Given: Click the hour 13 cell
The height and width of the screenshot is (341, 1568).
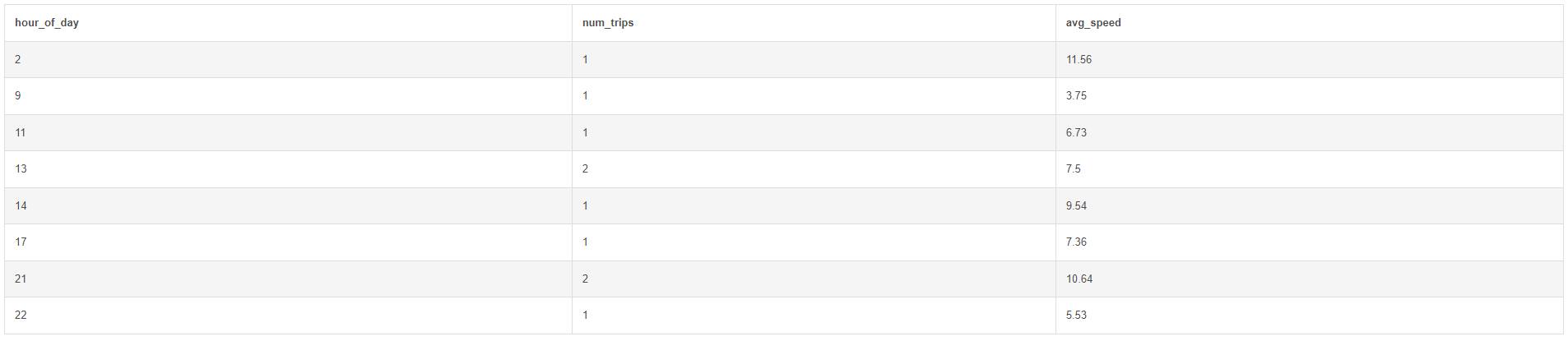Looking at the screenshot, I should click(21, 169).
